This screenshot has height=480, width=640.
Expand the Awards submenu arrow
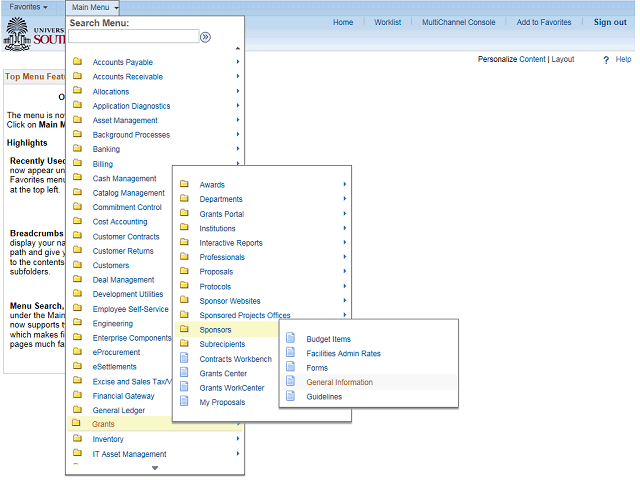click(345, 184)
